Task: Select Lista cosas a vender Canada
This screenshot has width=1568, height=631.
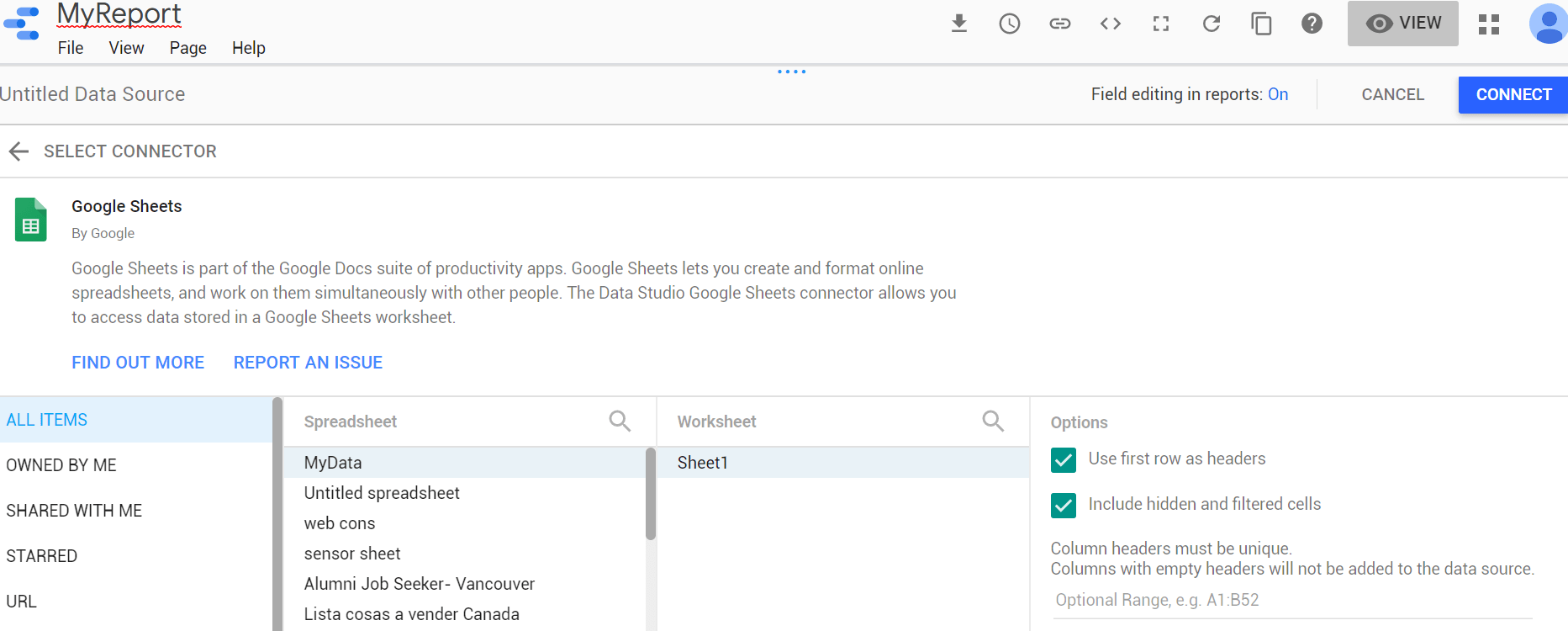Action: (464, 614)
